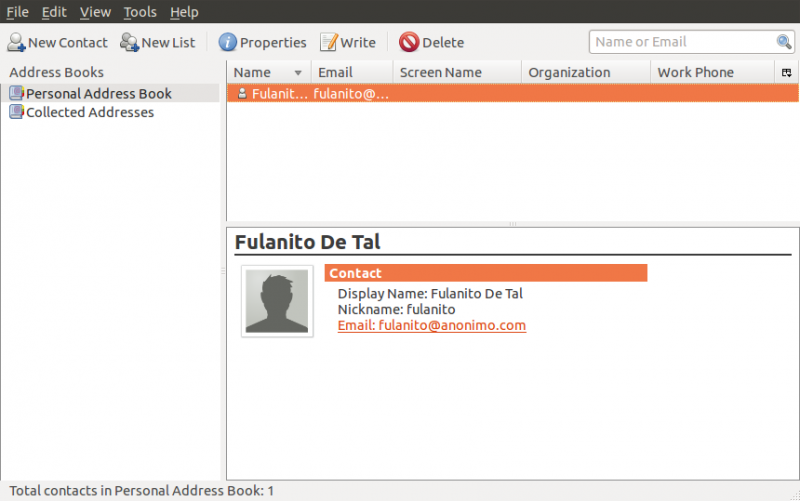Screen dimensions: 800x501
Task: Open the column picker icon
Action: (x=787, y=72)
